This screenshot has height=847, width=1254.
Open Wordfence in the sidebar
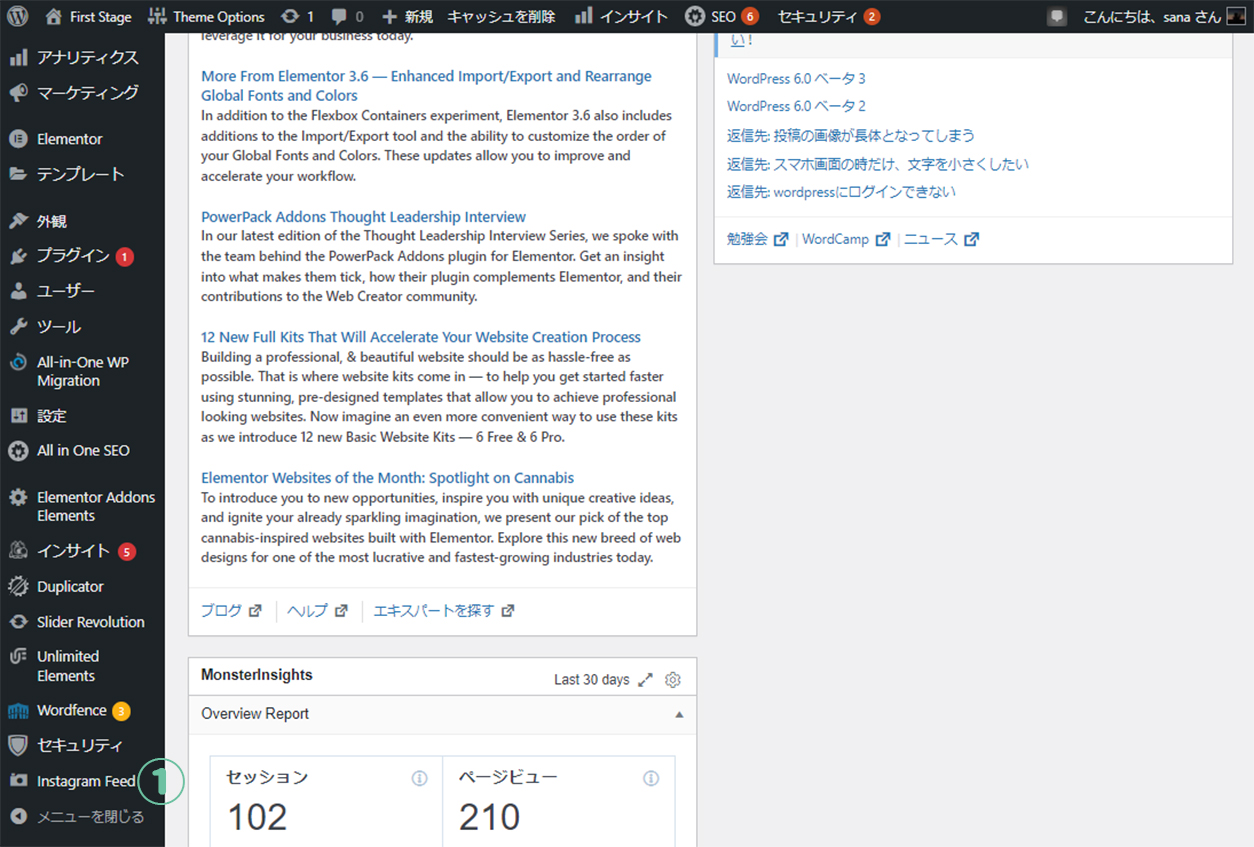(71, 711)
